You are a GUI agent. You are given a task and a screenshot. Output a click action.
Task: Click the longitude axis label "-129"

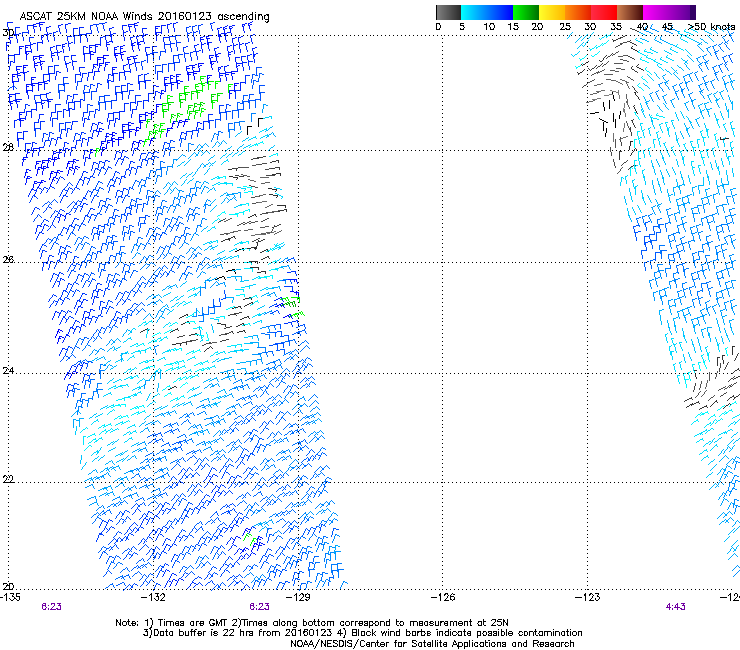click(x=298, y=597)
